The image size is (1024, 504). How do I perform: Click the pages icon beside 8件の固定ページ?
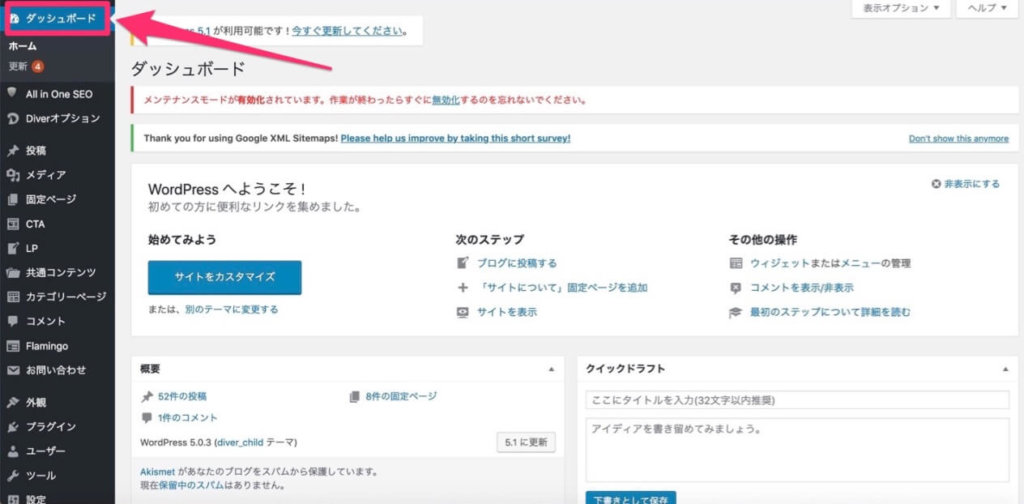(355, 396)
